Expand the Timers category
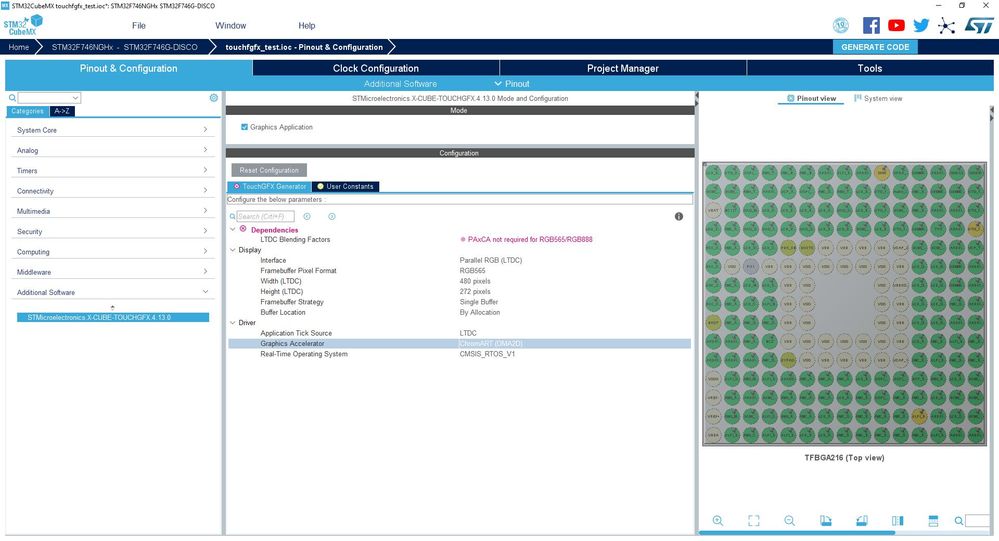 tap(112, 171)
